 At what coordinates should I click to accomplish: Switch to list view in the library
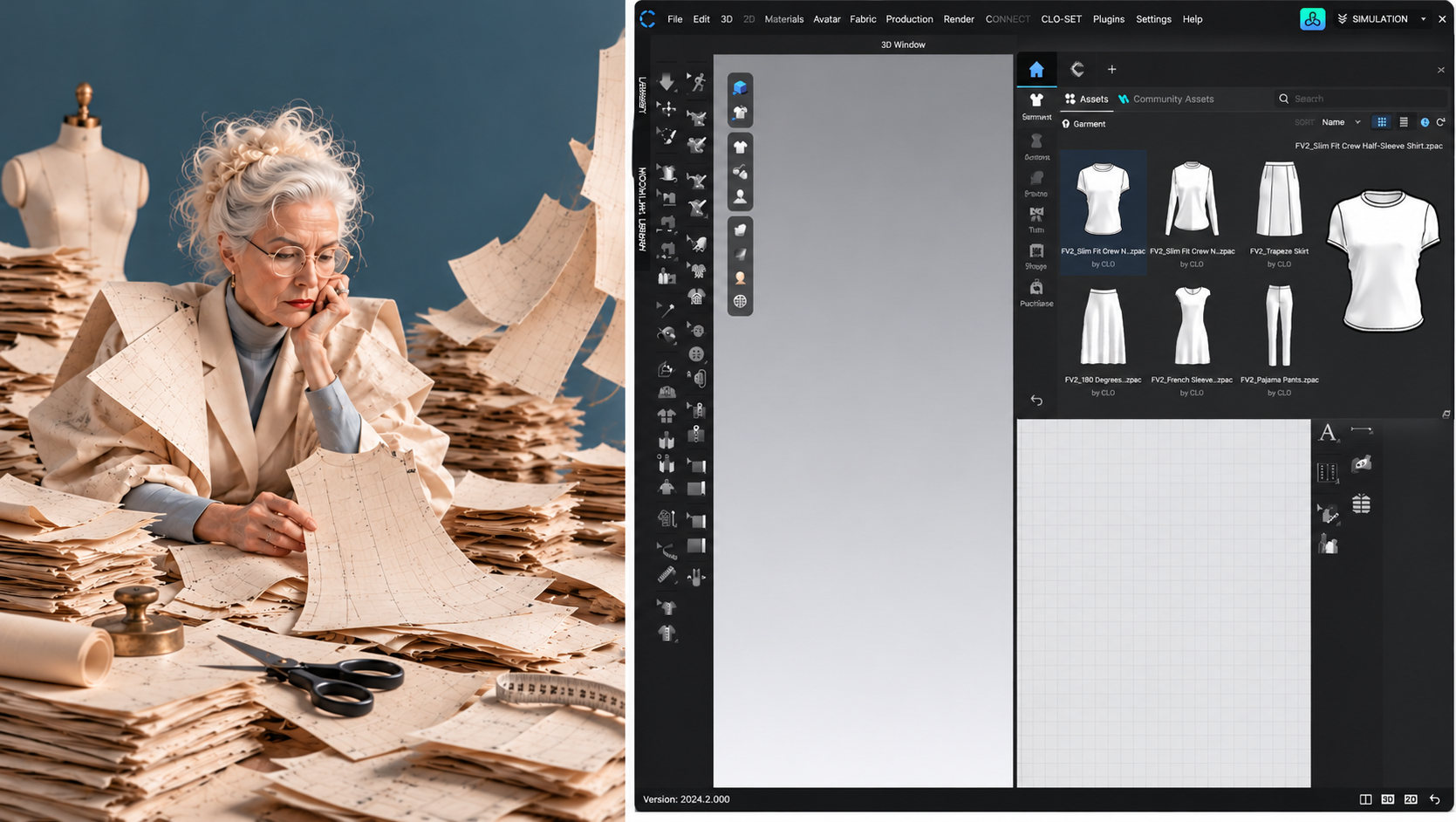pos(1404,122)
